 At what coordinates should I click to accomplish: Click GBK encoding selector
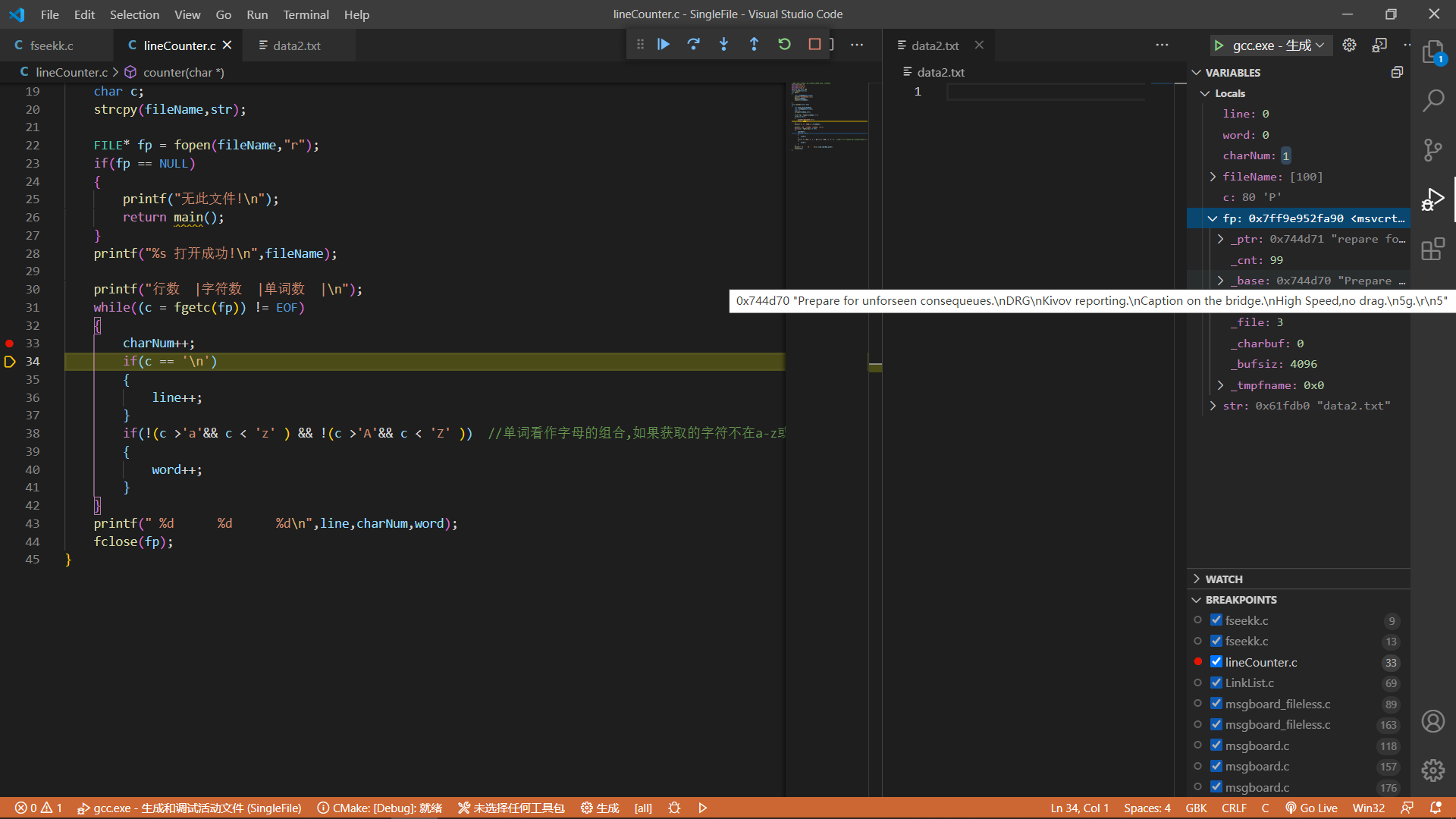pos(1196,808)
